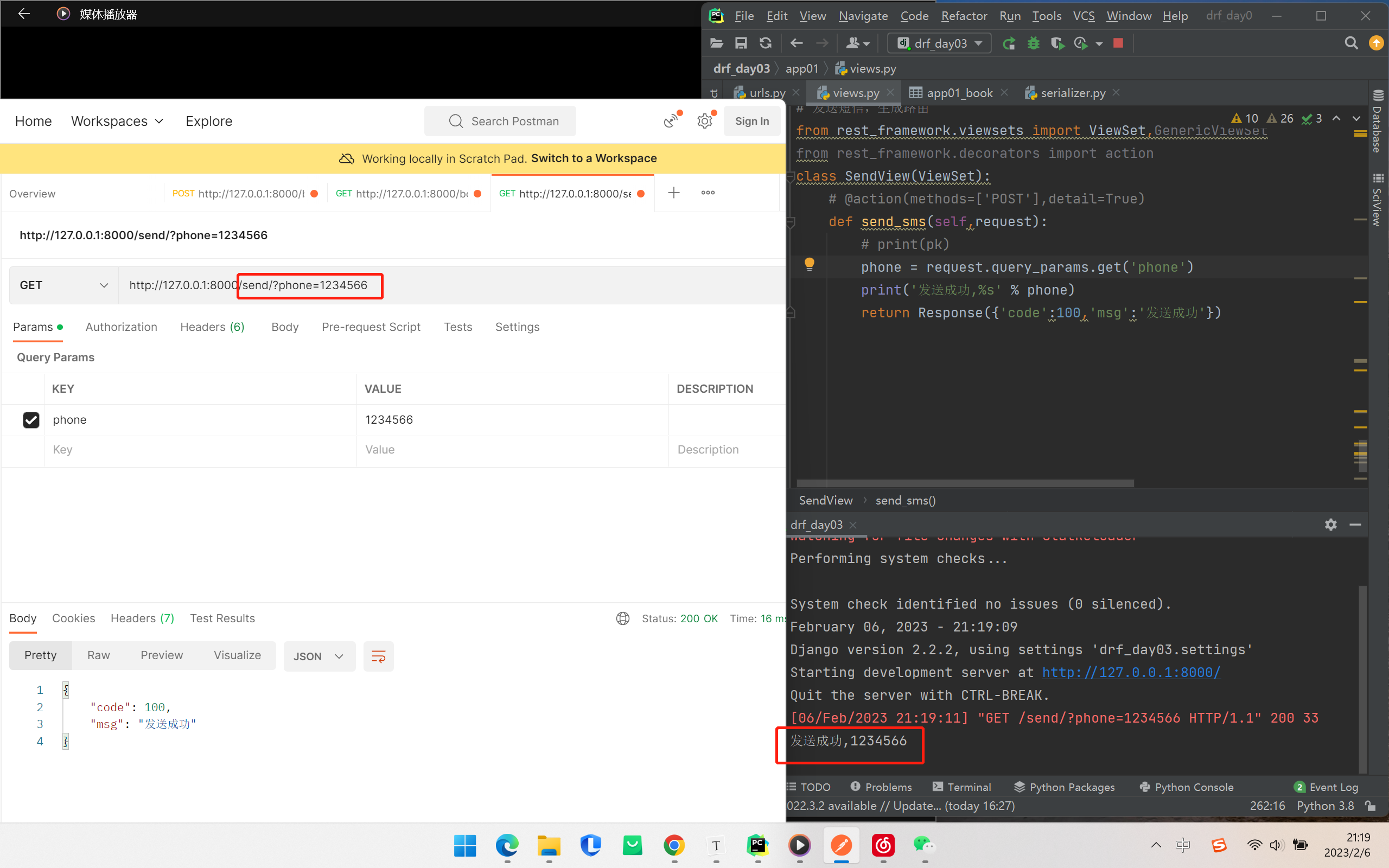Show hidden system tray icons
Viewport: 1389px width, 868px height.
1156,845
